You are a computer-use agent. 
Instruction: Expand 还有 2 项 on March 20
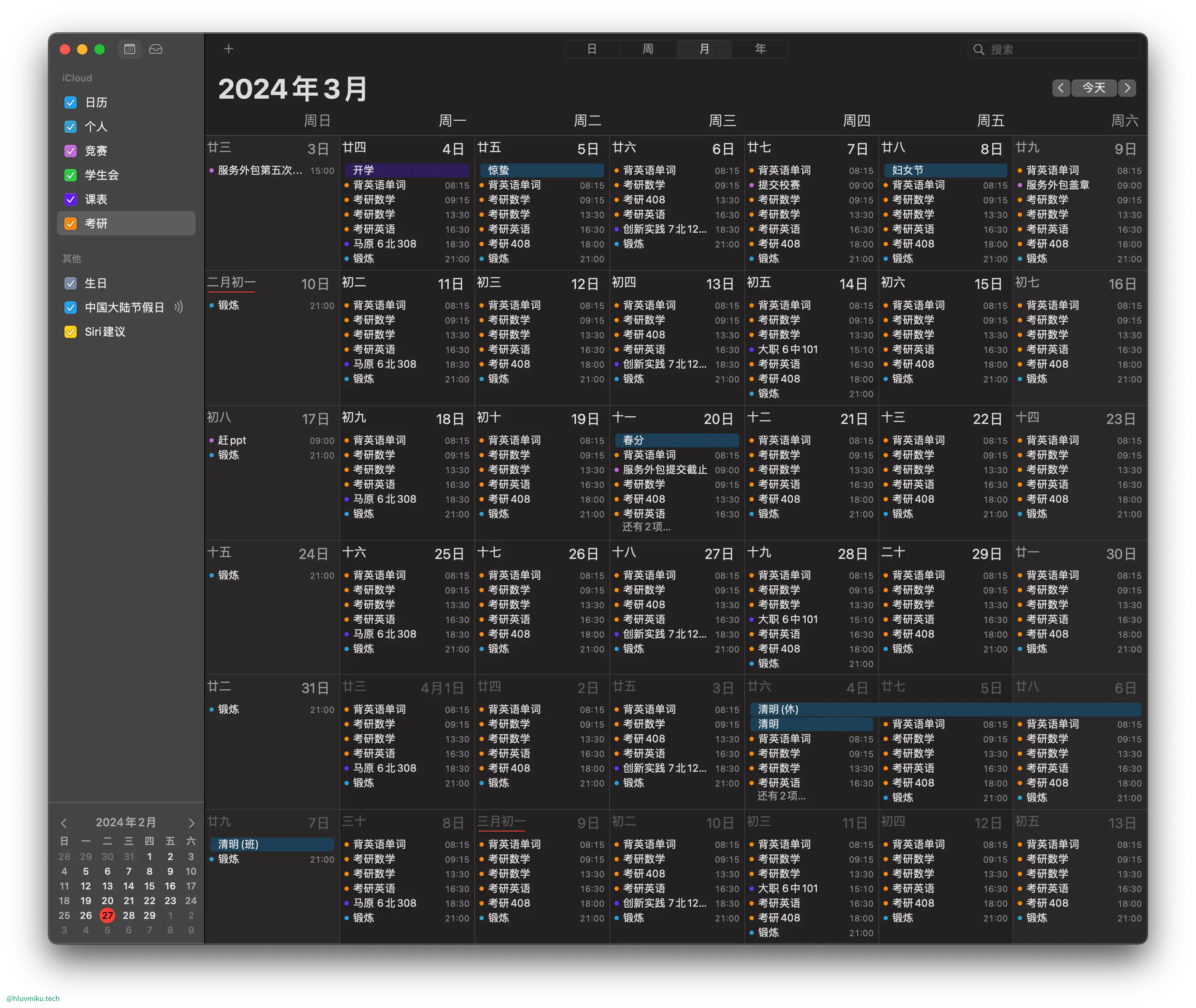pyautogui.click(x=646, y=527)
